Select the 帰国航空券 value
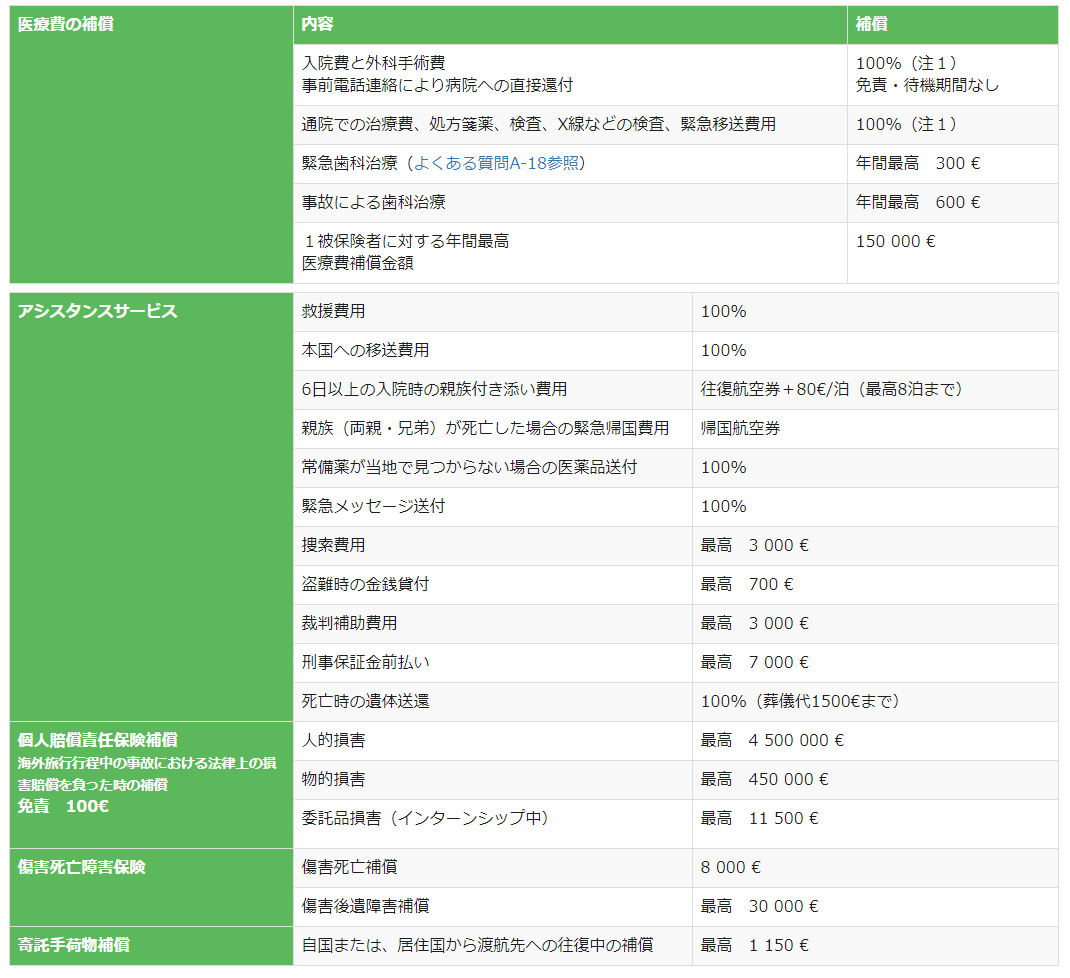1070x978 pixels. click(x=740, y=428)
